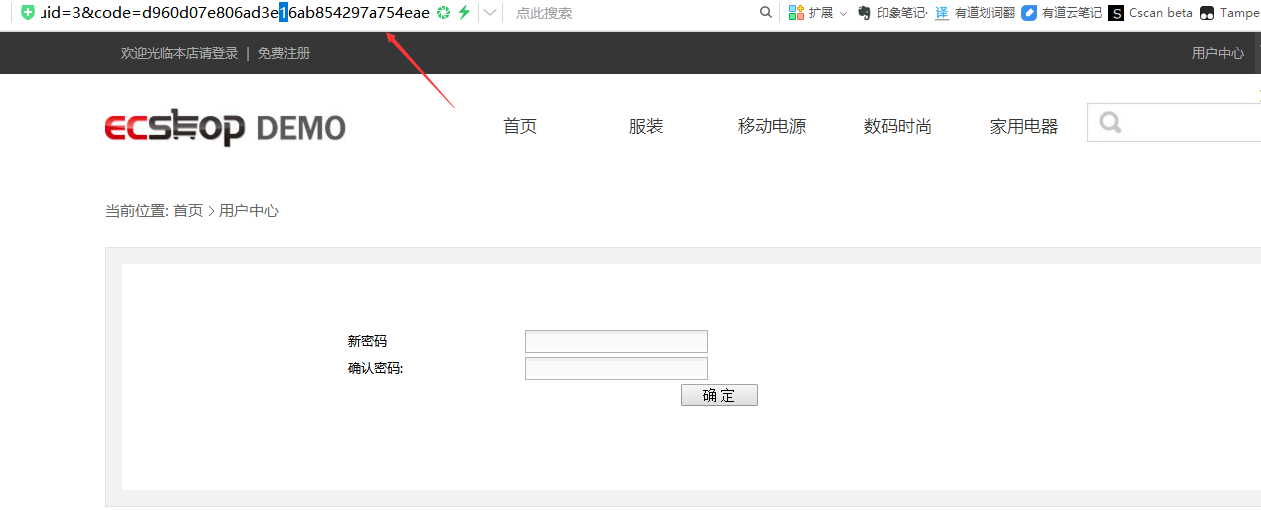Expand the address bar dropdown arrow
1261x510 pixels.
click(x=490, y=12)
